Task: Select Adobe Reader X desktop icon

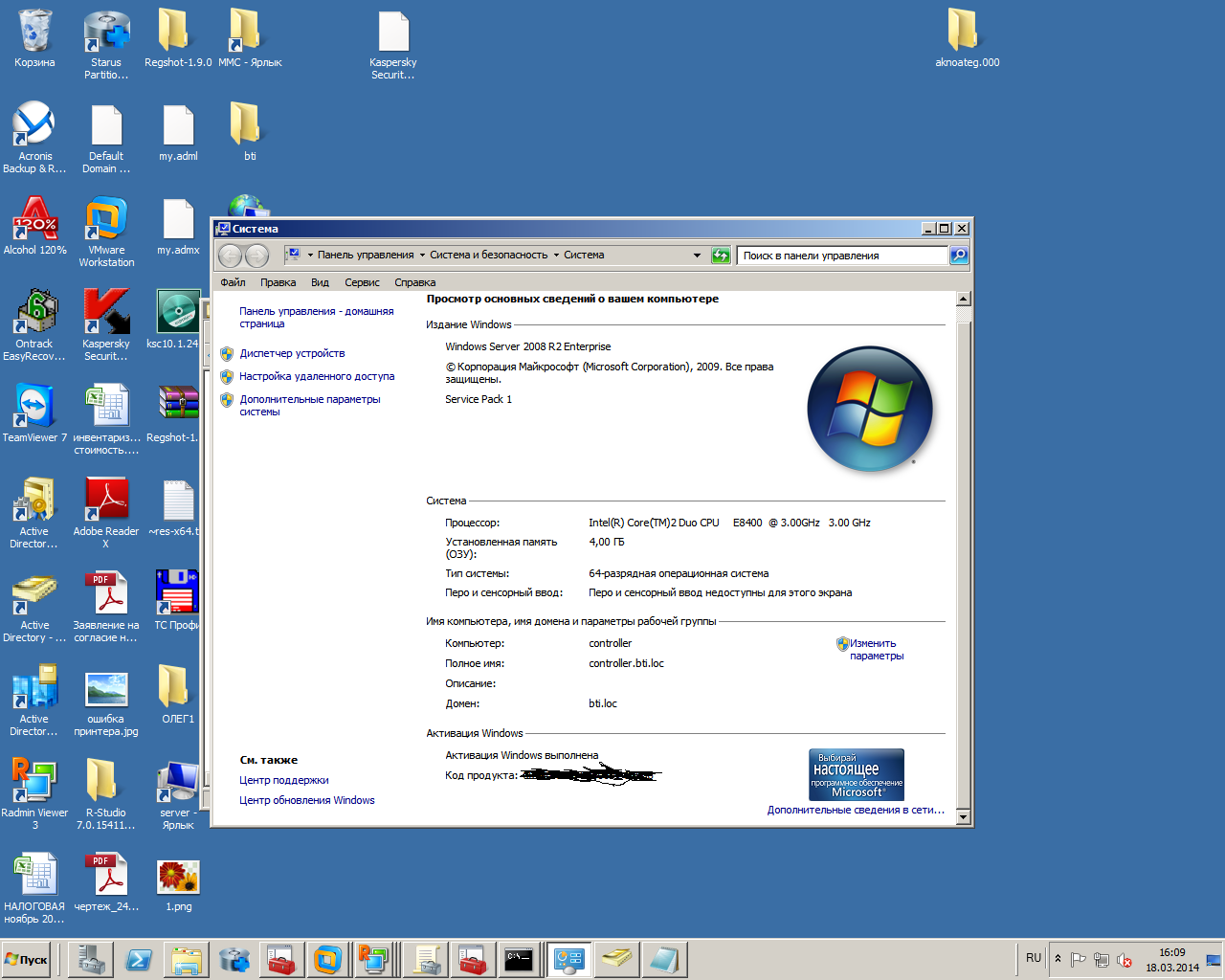Action: click(x=106, y=512)
